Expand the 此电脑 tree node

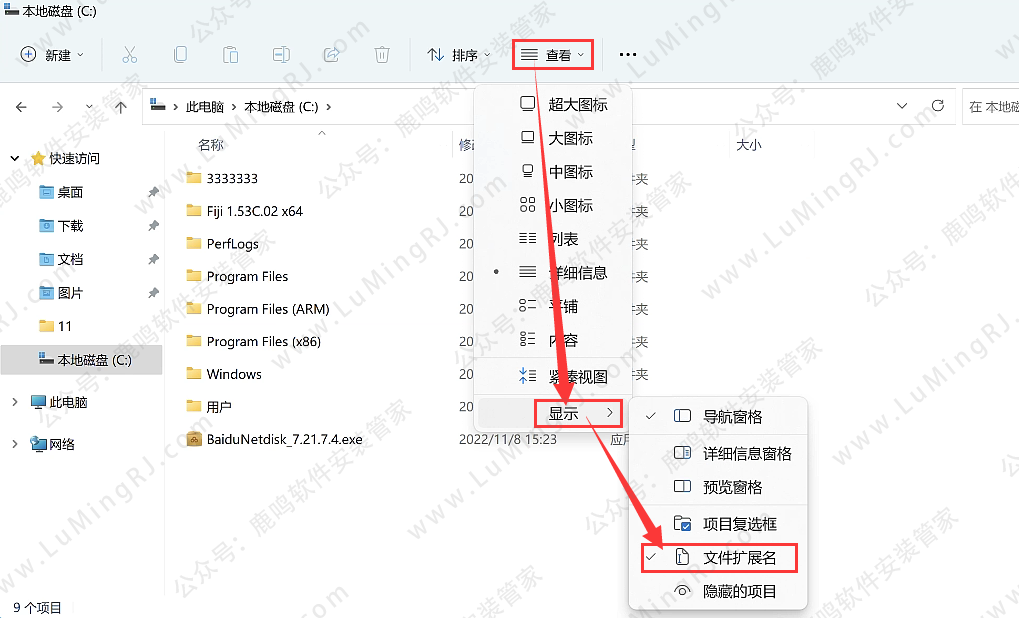[x=14, y=402]
